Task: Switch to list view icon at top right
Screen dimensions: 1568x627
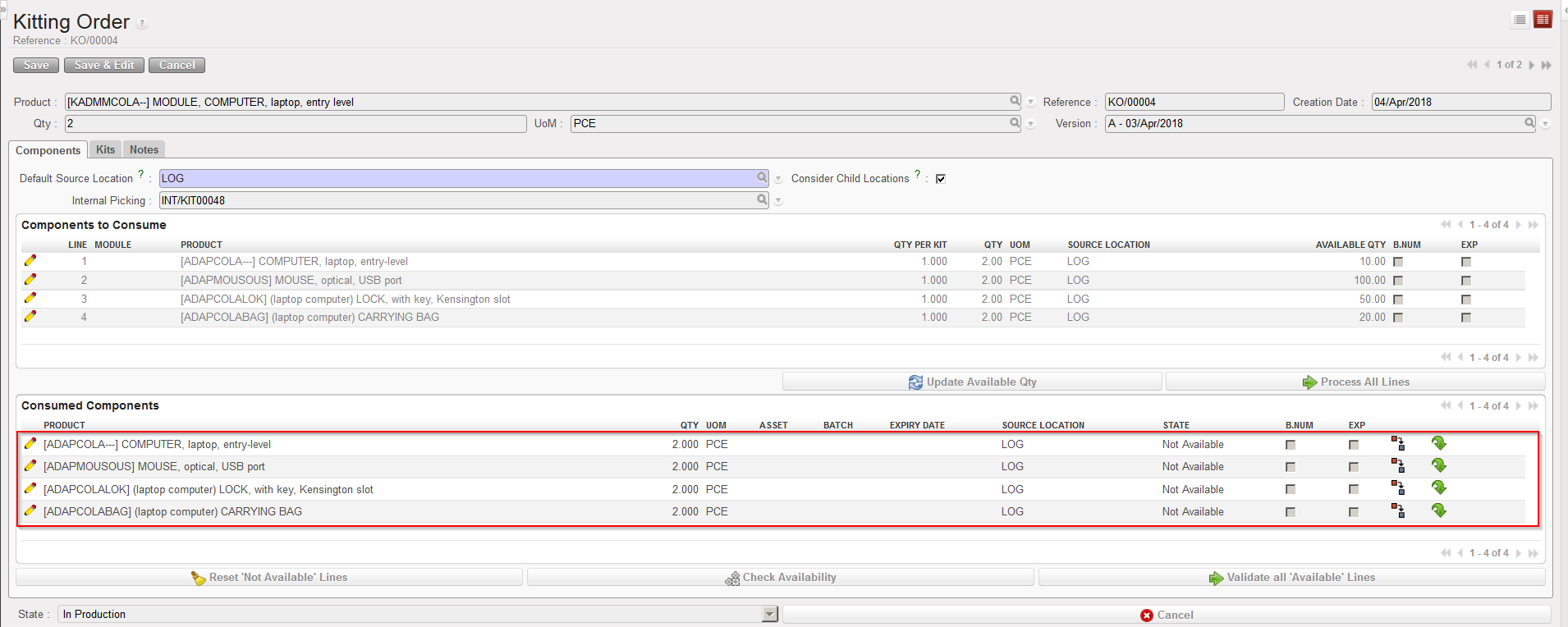Action: 1520,20
